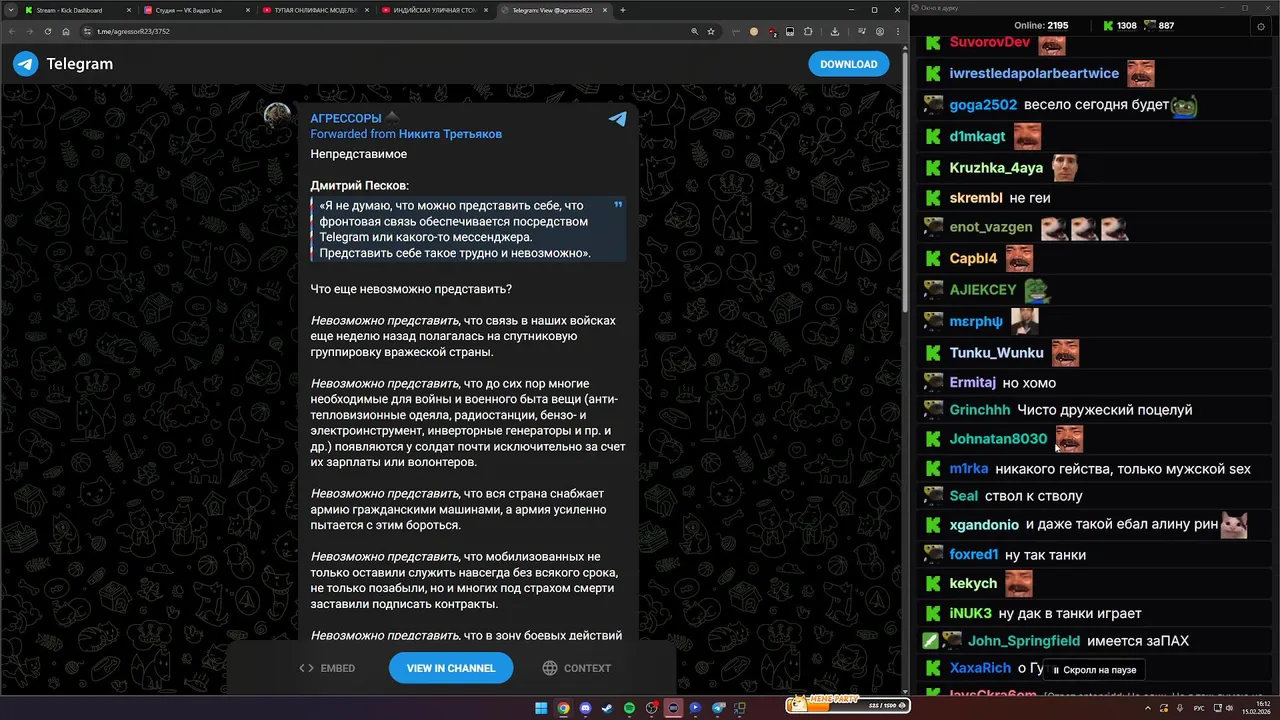Go forward in the browser
This screenshot has width=1280, height=720.
(30, 31)
